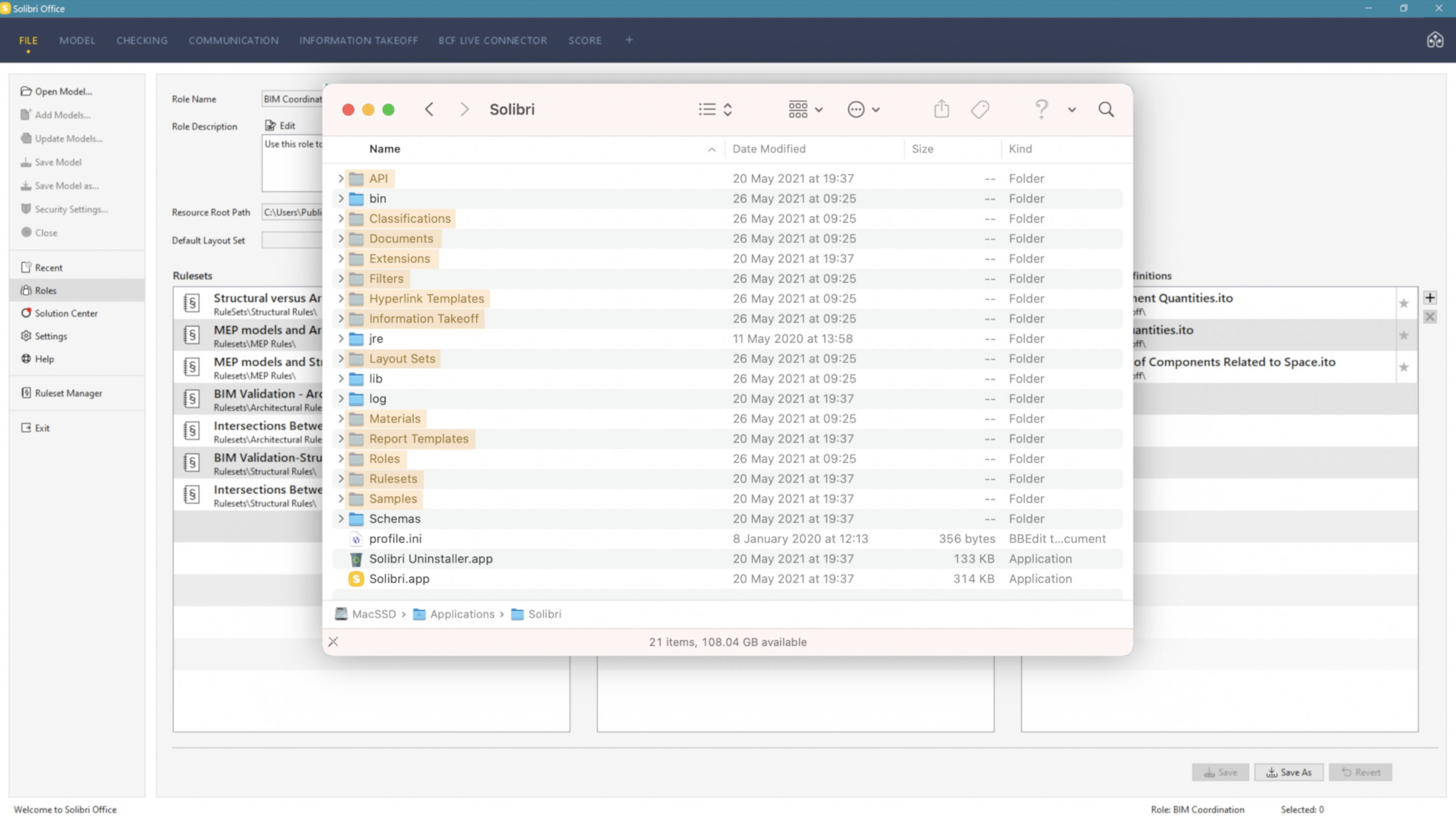Screen dimensions: 1456x817
Task: Open the Help menu entry
Action: 38,358
